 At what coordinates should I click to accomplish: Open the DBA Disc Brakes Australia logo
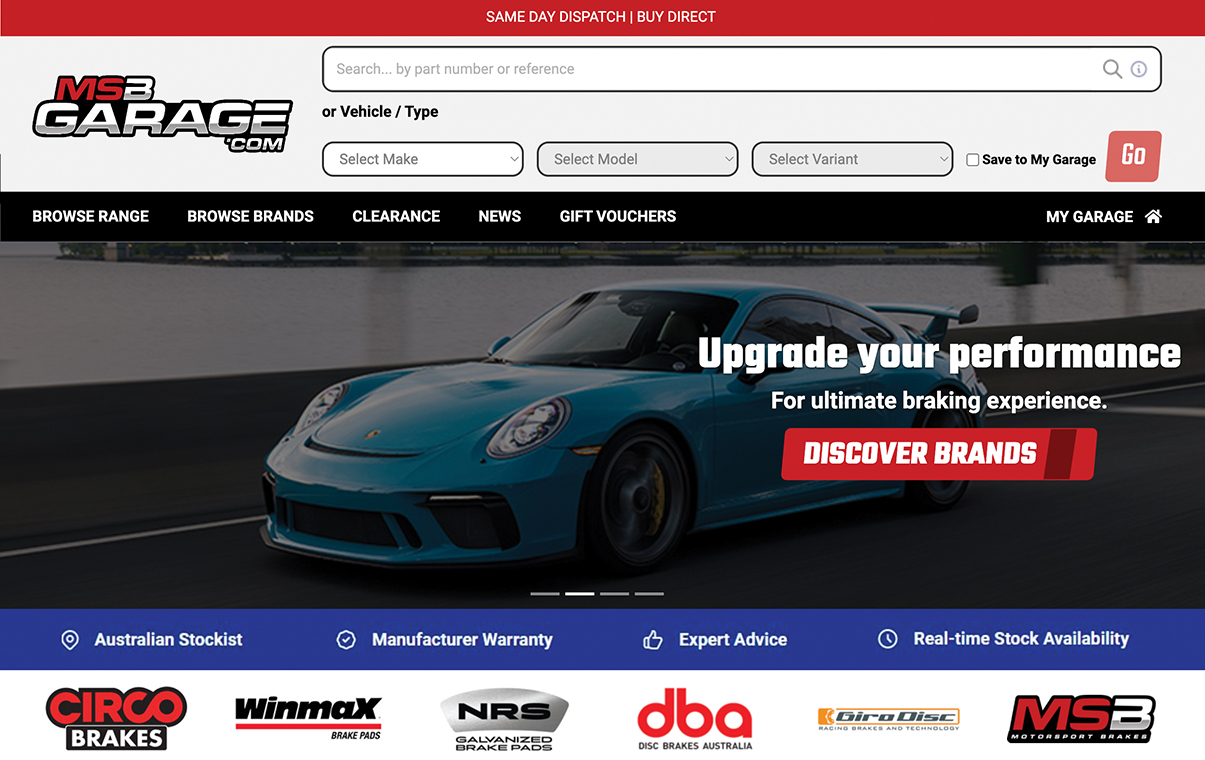pos(695,718)
